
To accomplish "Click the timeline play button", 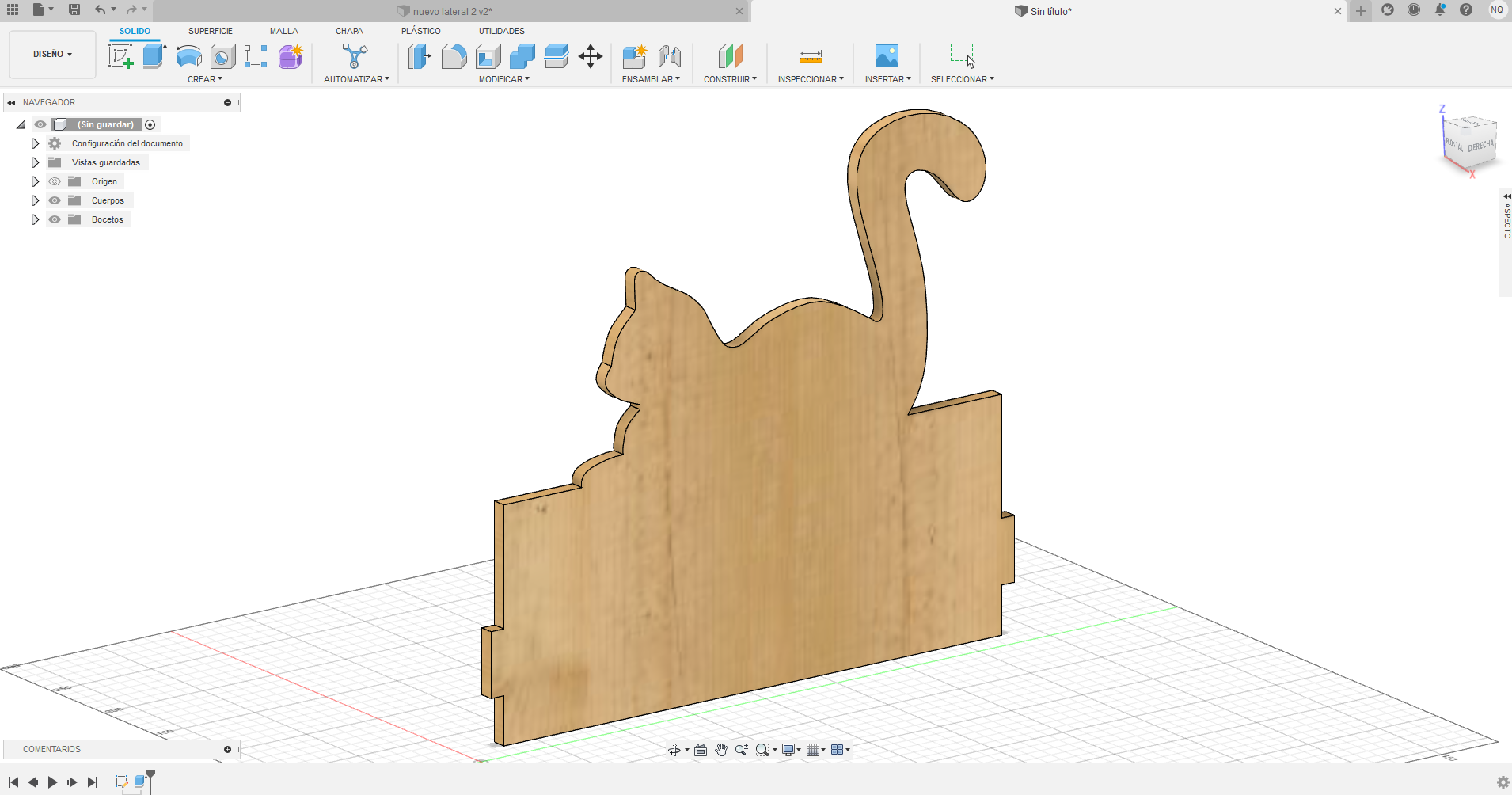I will tap(52, 782).
